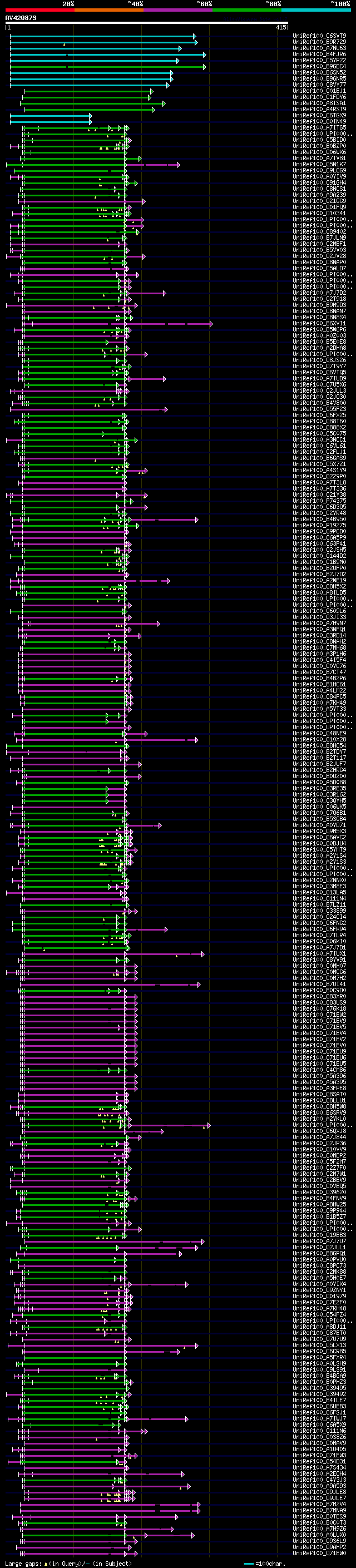This screenshot has width=356, height=1568.
Task: Click the cyan 100char scale legend bar
Action: pos(248,1564)
